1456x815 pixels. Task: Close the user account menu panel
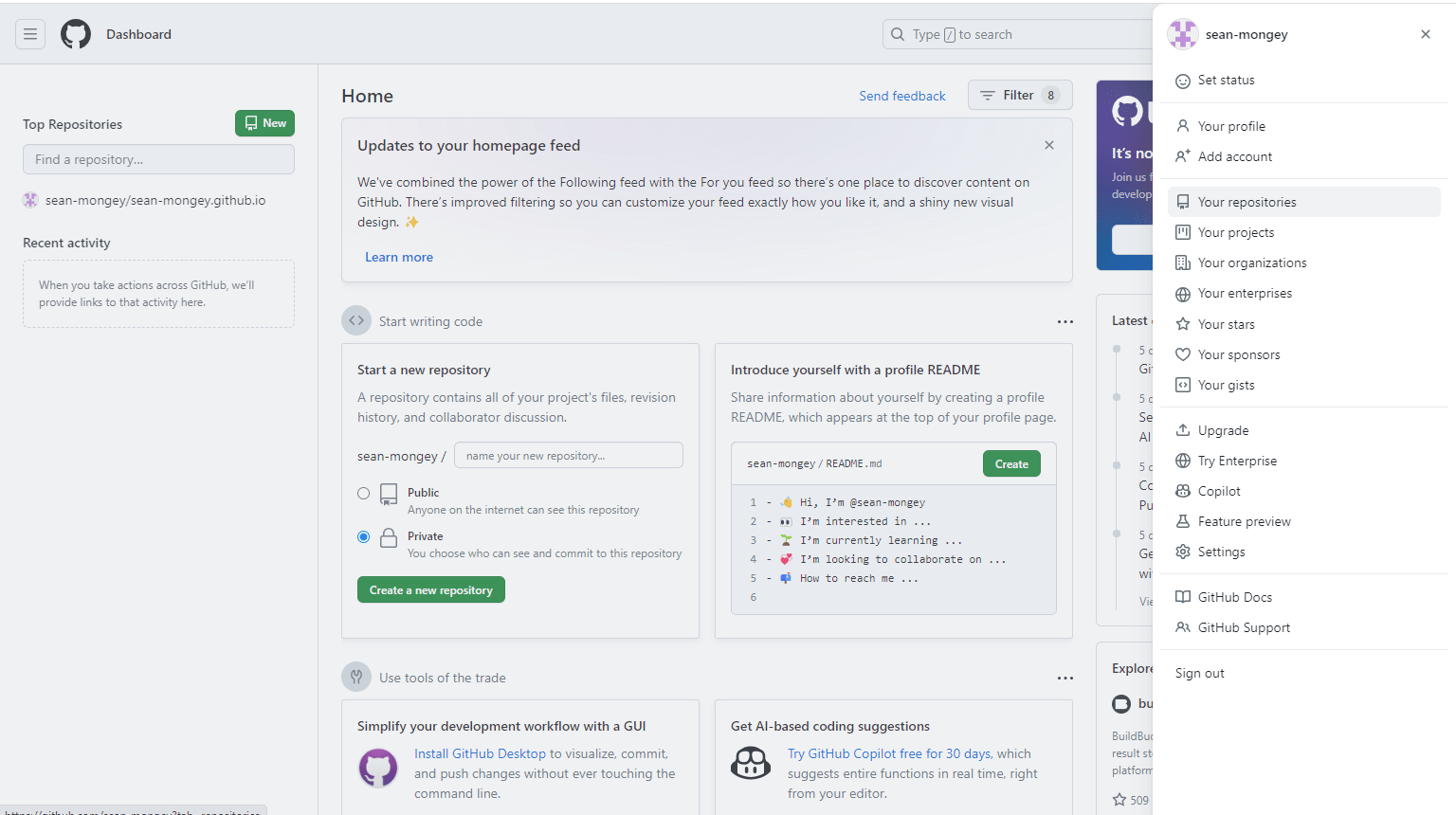(1426, 34)
